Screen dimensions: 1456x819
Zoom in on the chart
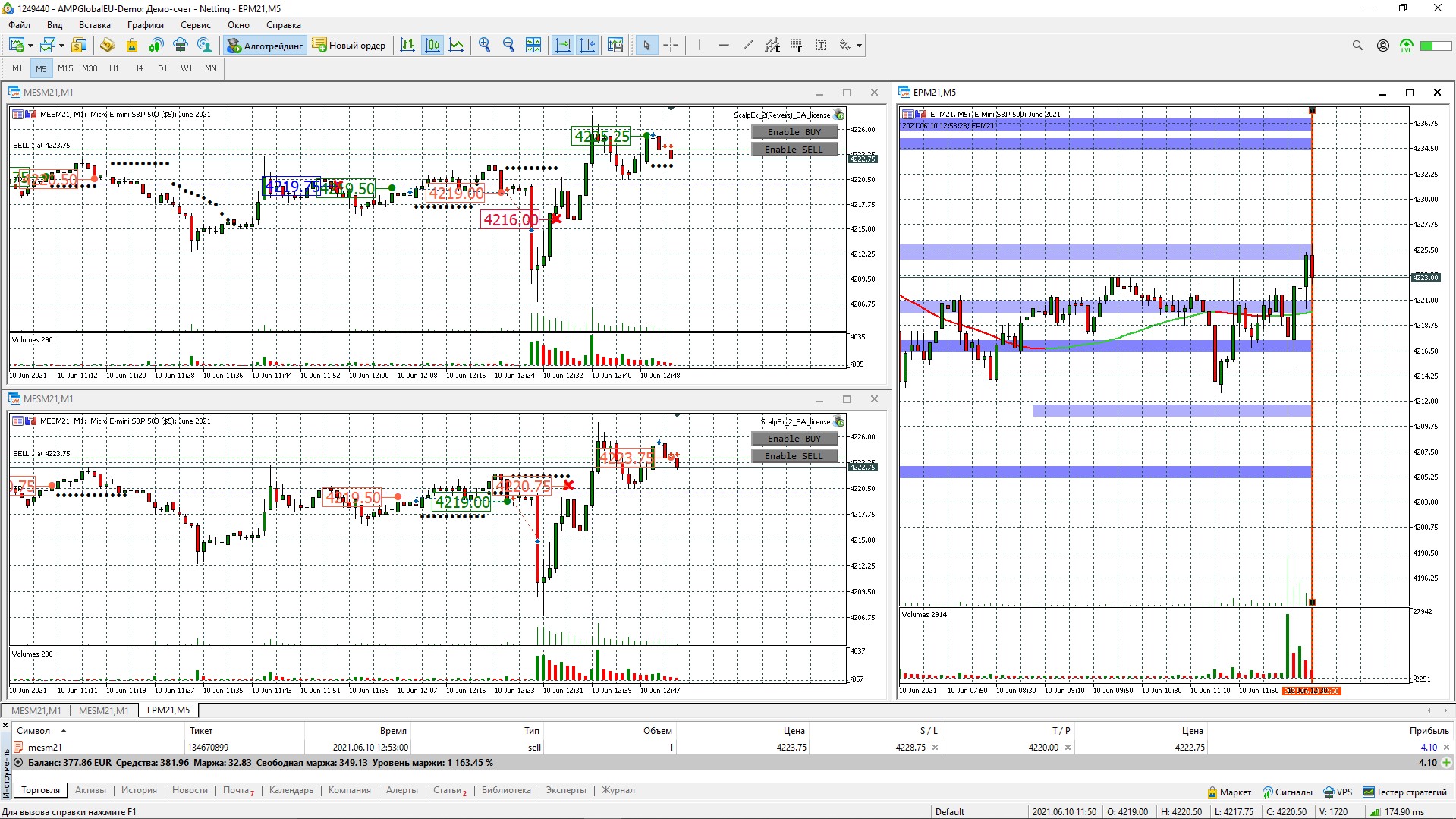[x=485, y=46]
